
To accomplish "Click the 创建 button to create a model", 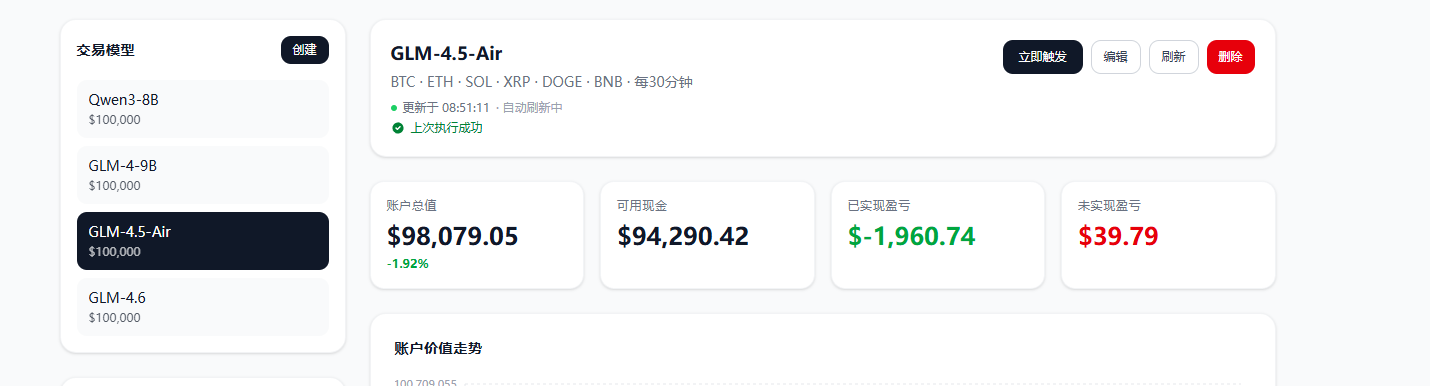I will 305,50.
